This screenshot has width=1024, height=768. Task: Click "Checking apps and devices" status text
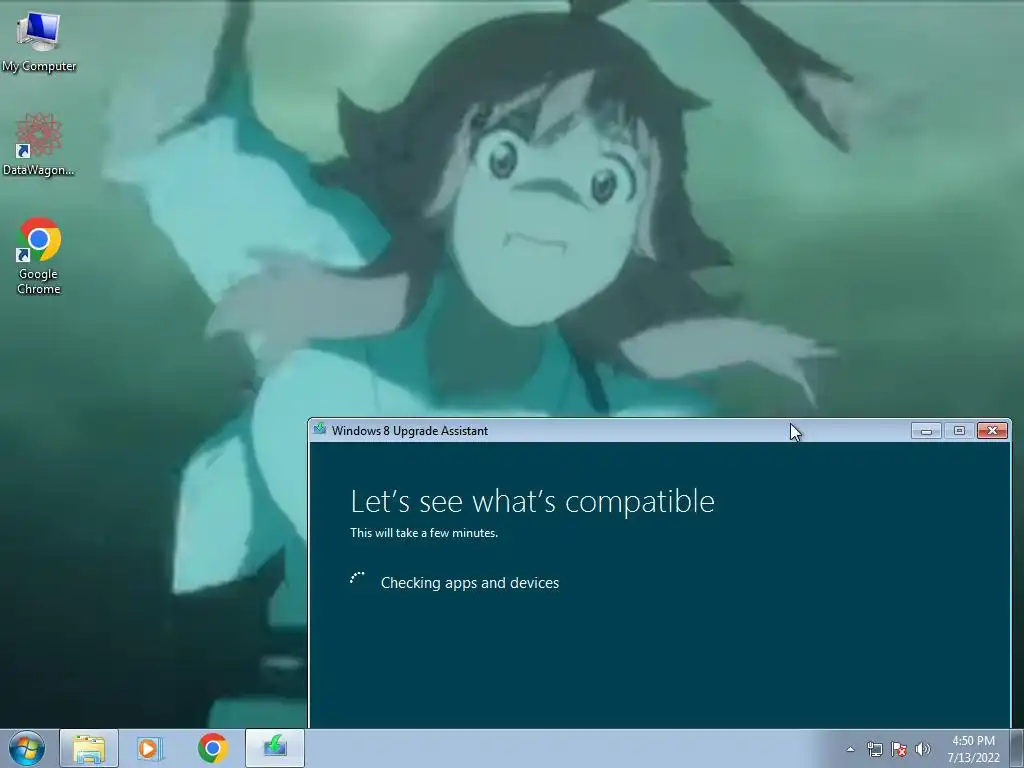click(x=470, y=583)
